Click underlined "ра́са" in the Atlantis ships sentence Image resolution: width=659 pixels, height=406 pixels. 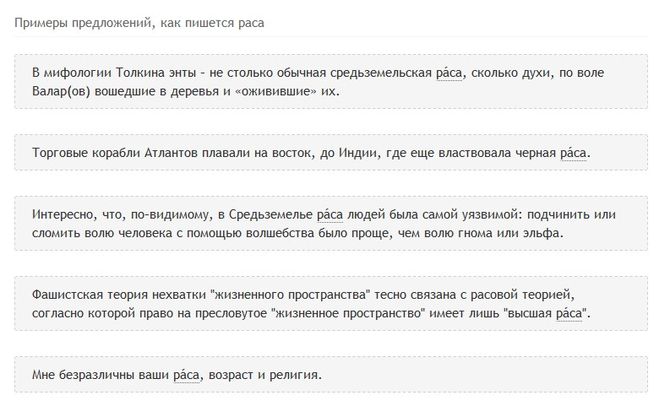pyautogui.click(x=573, y=153)
